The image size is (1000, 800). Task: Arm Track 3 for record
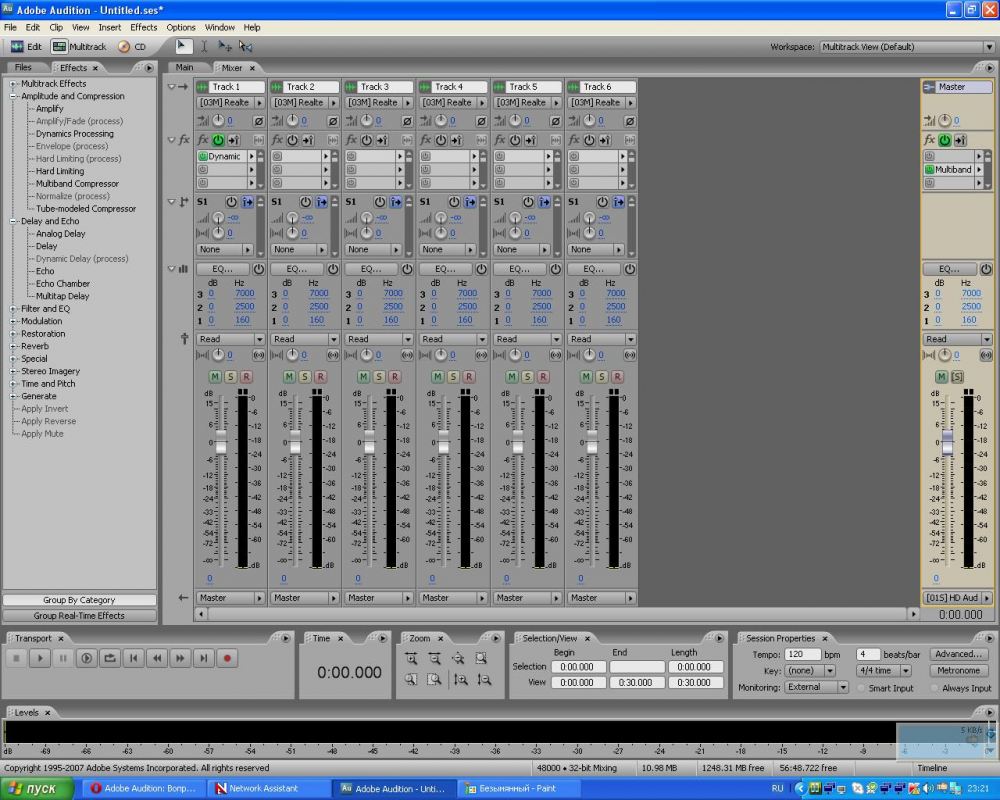tap(395, 377)
